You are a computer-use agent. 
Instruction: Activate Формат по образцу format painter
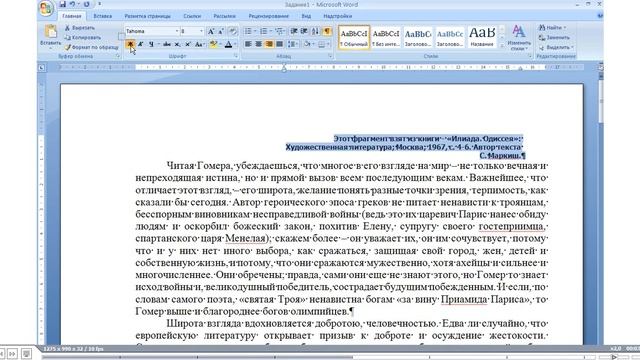point(91,47)
